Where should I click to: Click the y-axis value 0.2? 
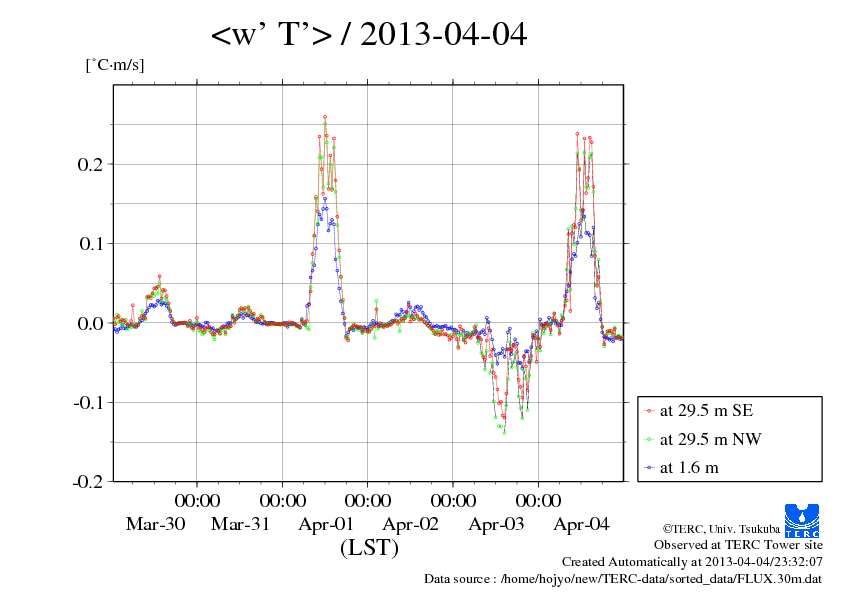[x=90, y=164]
